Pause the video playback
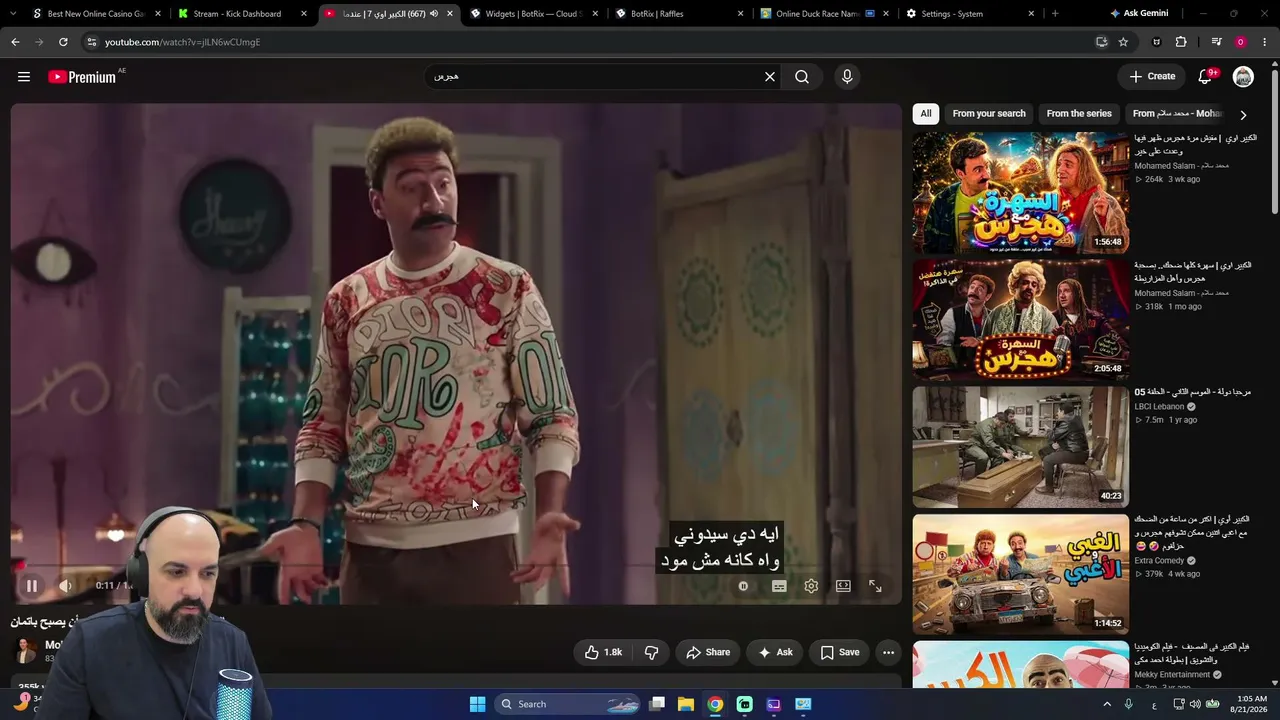 [x=31, y=586]
